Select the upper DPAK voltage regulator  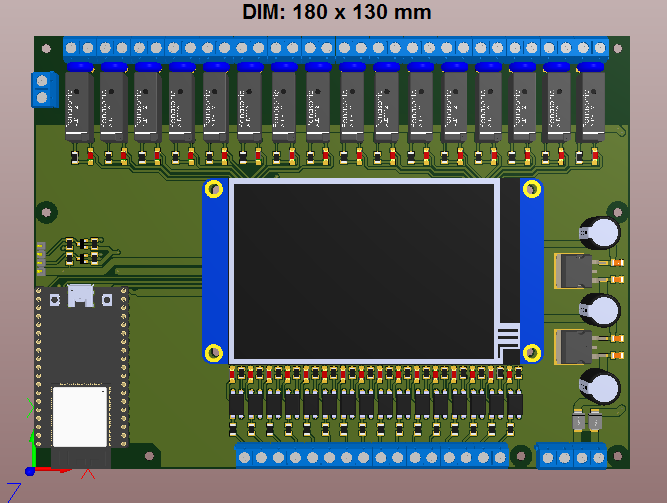573,271
